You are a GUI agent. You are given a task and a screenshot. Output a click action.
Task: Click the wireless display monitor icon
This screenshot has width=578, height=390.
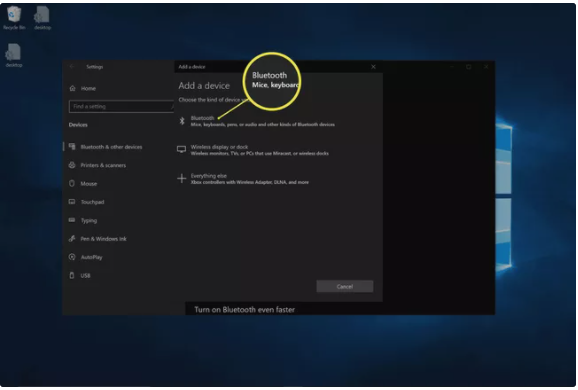(181, 149)
